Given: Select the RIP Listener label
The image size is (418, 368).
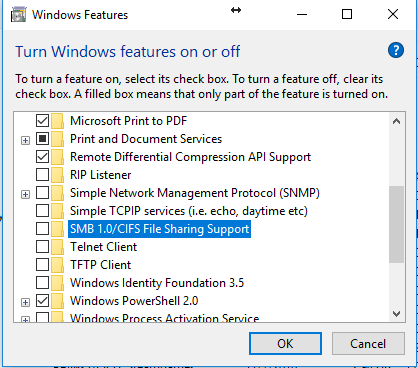Looking at the screenshot, I should click(x=101, y=175).
